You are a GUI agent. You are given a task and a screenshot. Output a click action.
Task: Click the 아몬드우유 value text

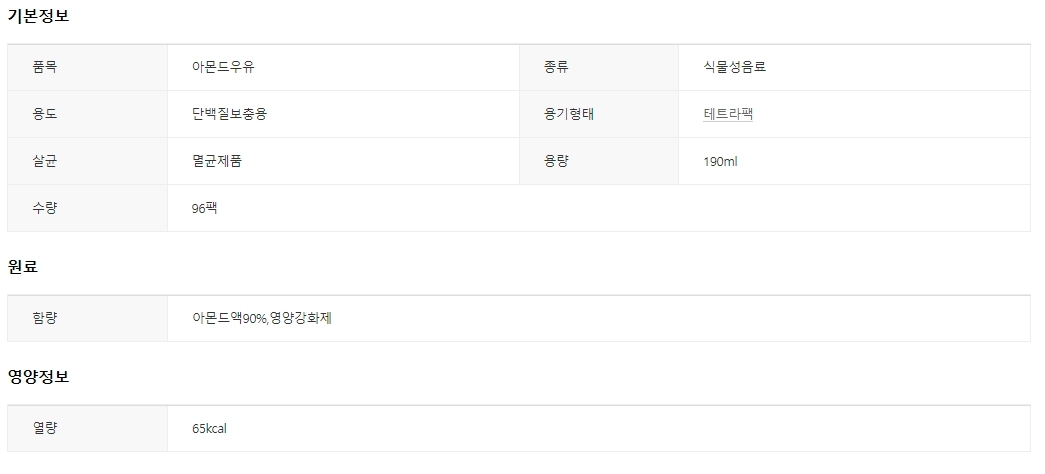230,67
